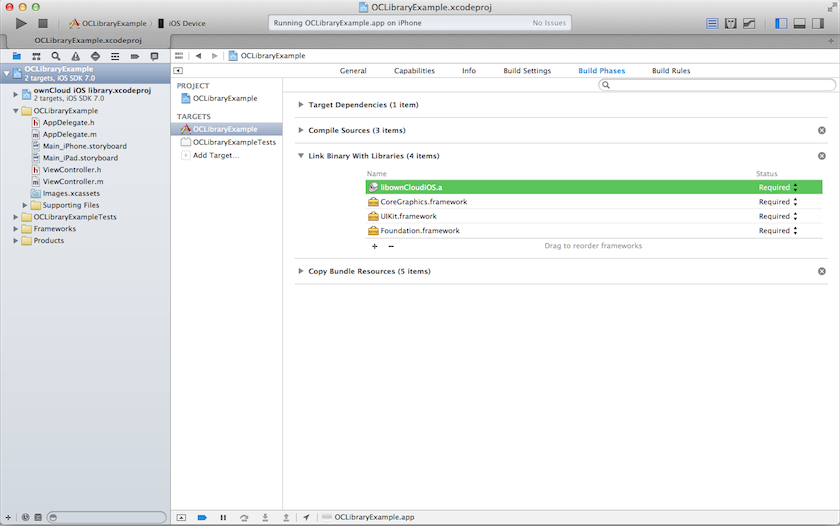Screen dimensions: 840x526
Task: Collapse Link Binary With Libraries section
Action: (301, 156)
